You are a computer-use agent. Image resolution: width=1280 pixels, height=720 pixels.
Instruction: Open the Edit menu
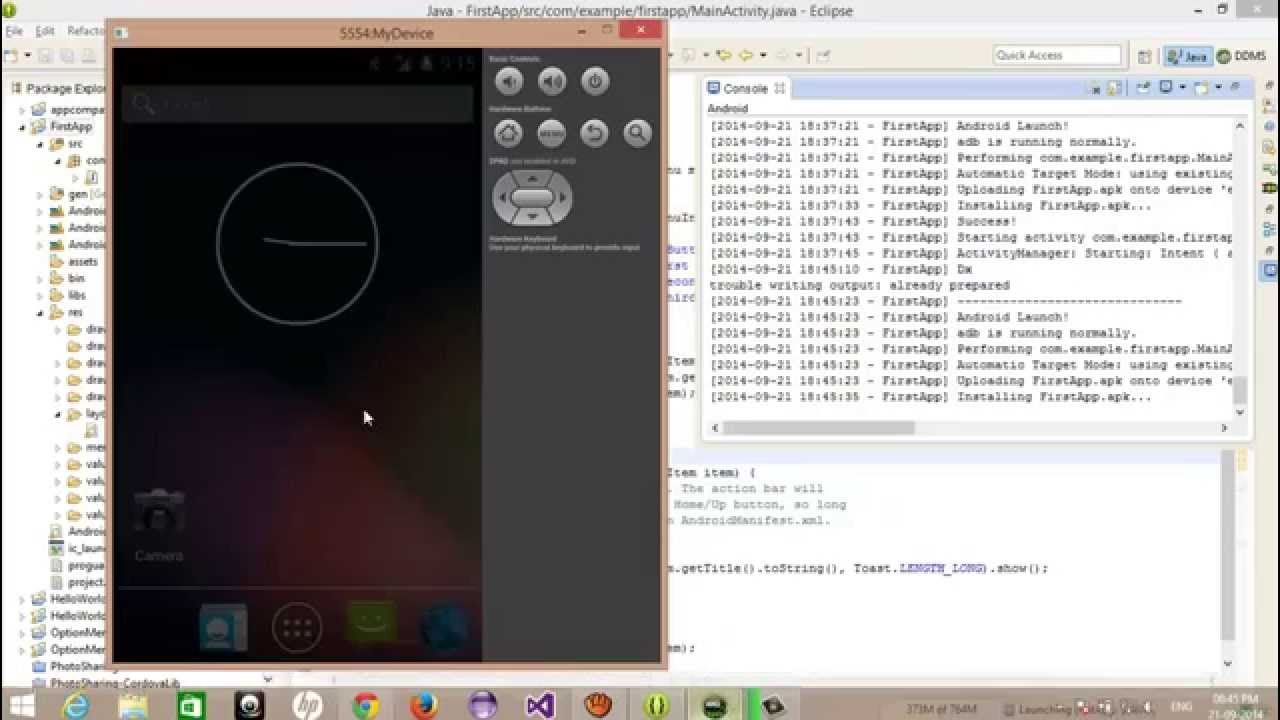point(45,31)
